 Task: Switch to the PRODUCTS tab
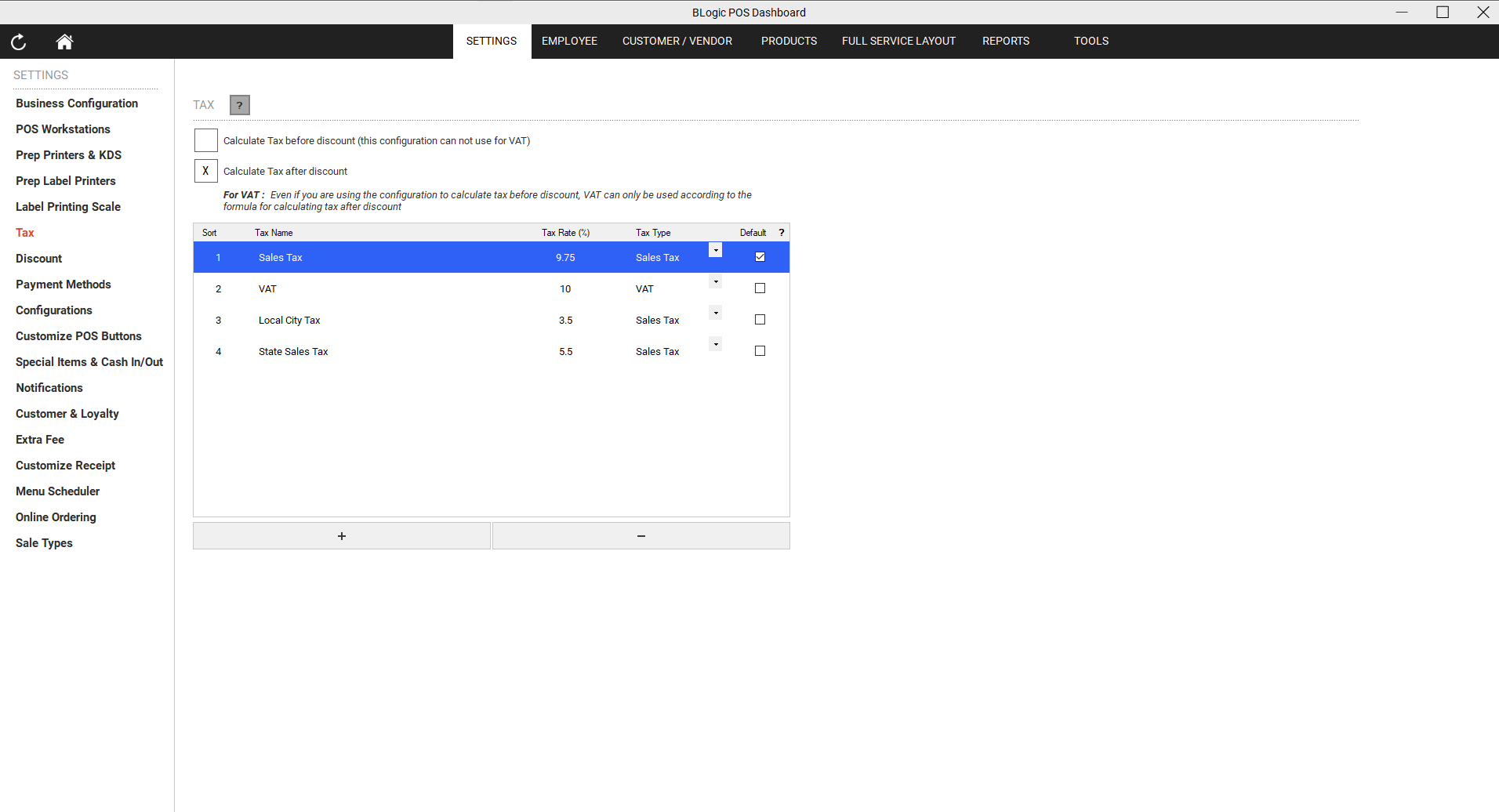click(x=789, y=41)
